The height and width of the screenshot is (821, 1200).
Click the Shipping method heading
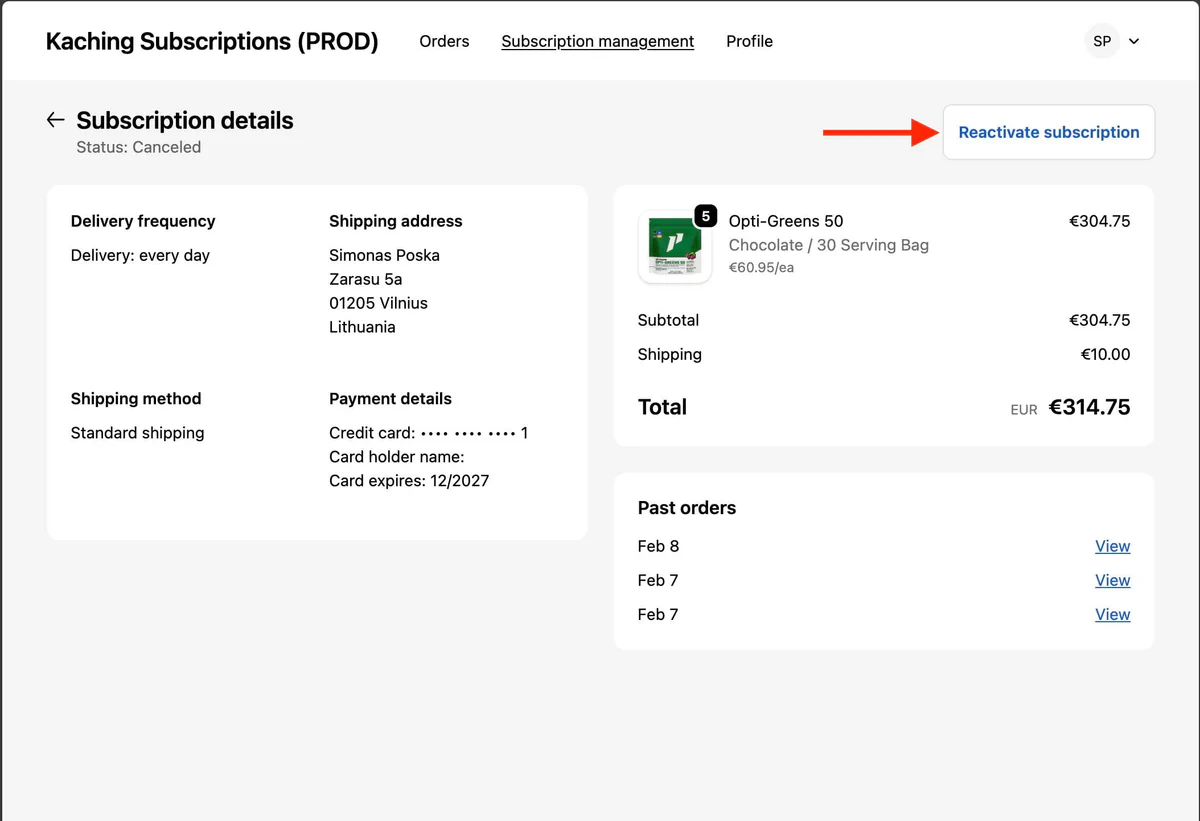point(136,399)
